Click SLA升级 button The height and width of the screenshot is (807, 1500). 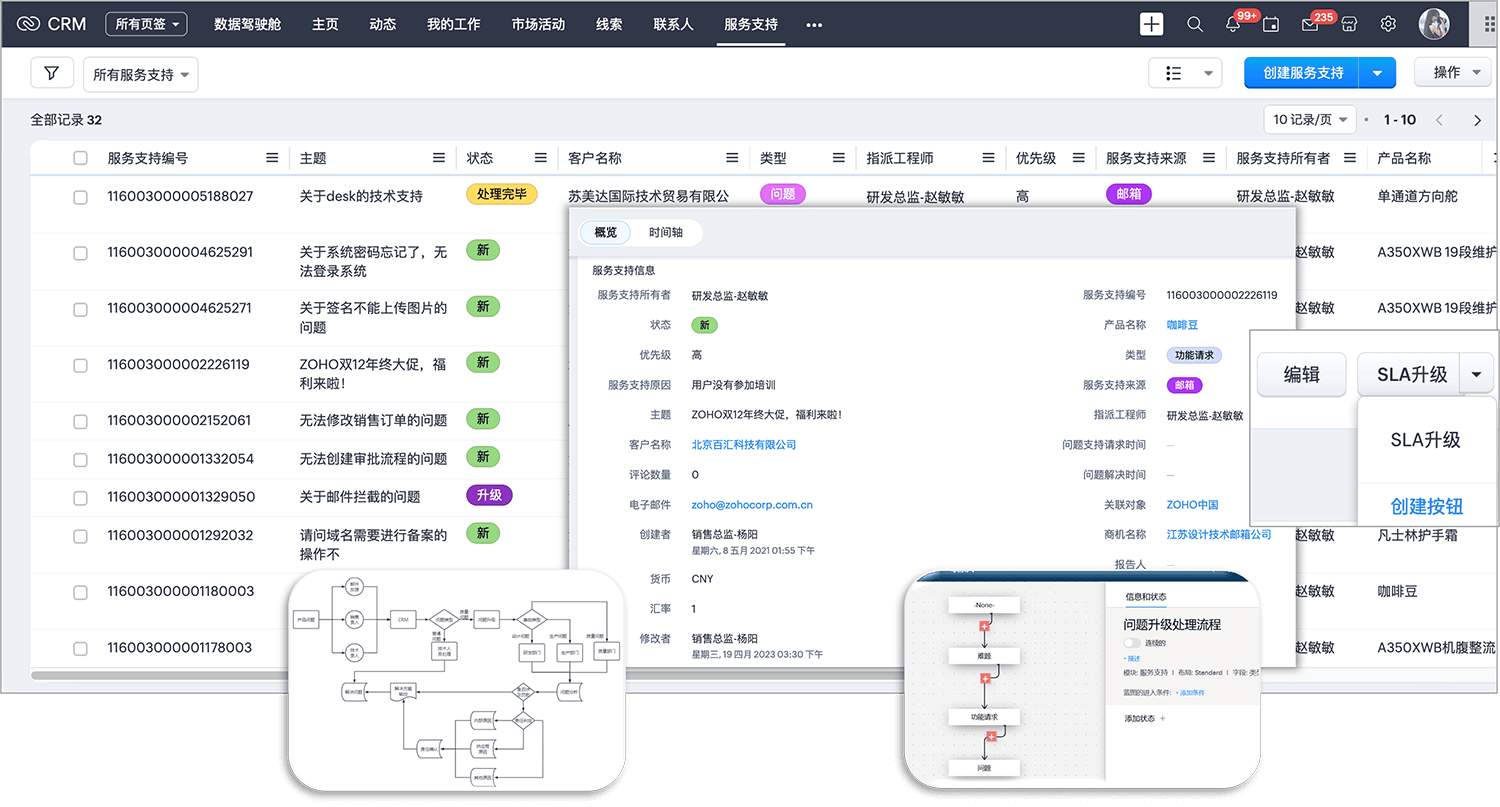tap(1409, 374)
